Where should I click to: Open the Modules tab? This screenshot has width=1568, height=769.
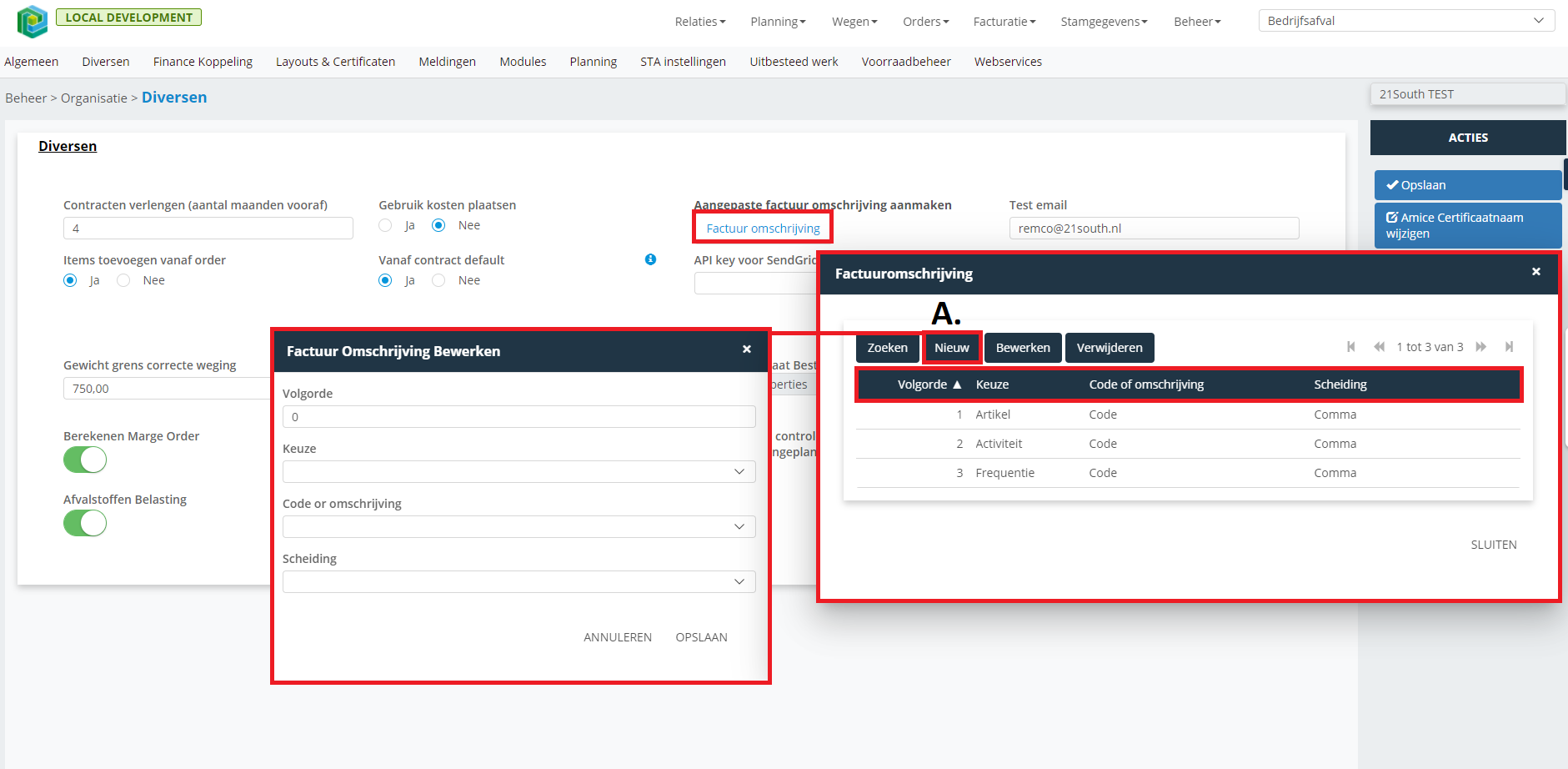(523, 62)
